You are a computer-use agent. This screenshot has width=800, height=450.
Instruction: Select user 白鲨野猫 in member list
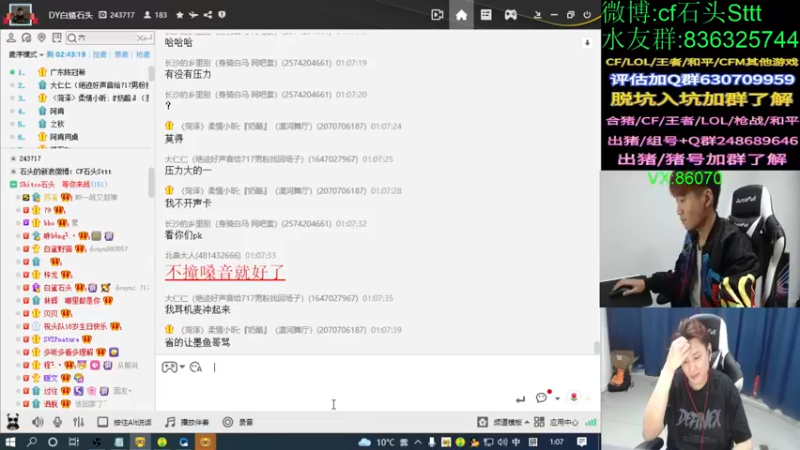(x=58, y=249)
